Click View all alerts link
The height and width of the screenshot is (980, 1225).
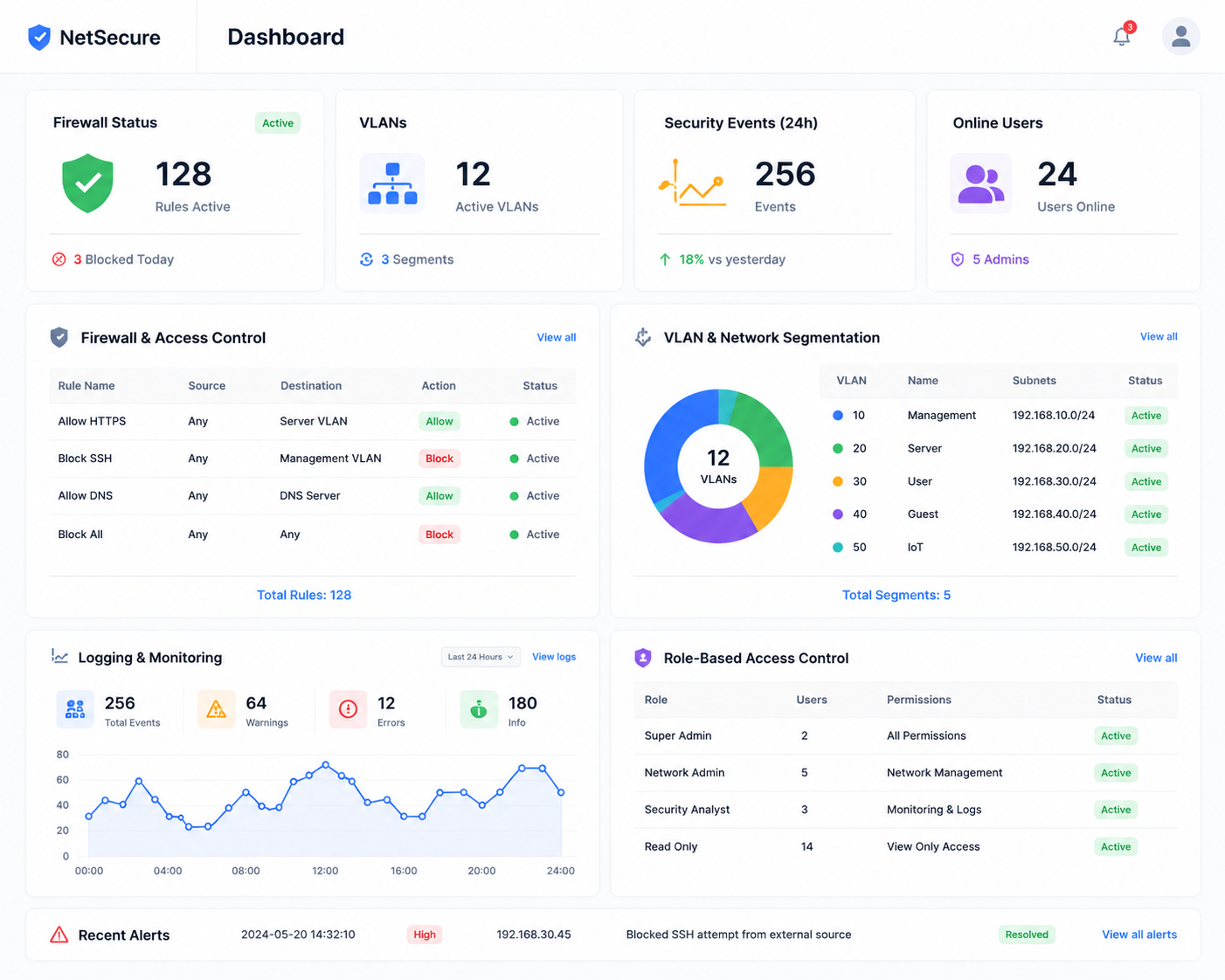pyautogui.click(x=1139, y=935)
